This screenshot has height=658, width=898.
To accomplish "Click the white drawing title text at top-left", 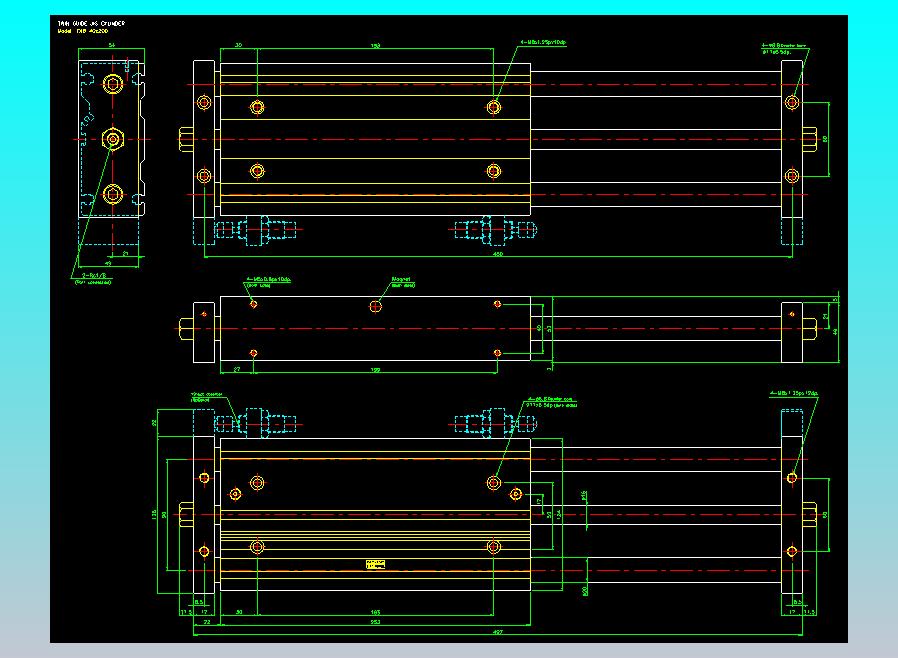I will (x=91, y=23).
